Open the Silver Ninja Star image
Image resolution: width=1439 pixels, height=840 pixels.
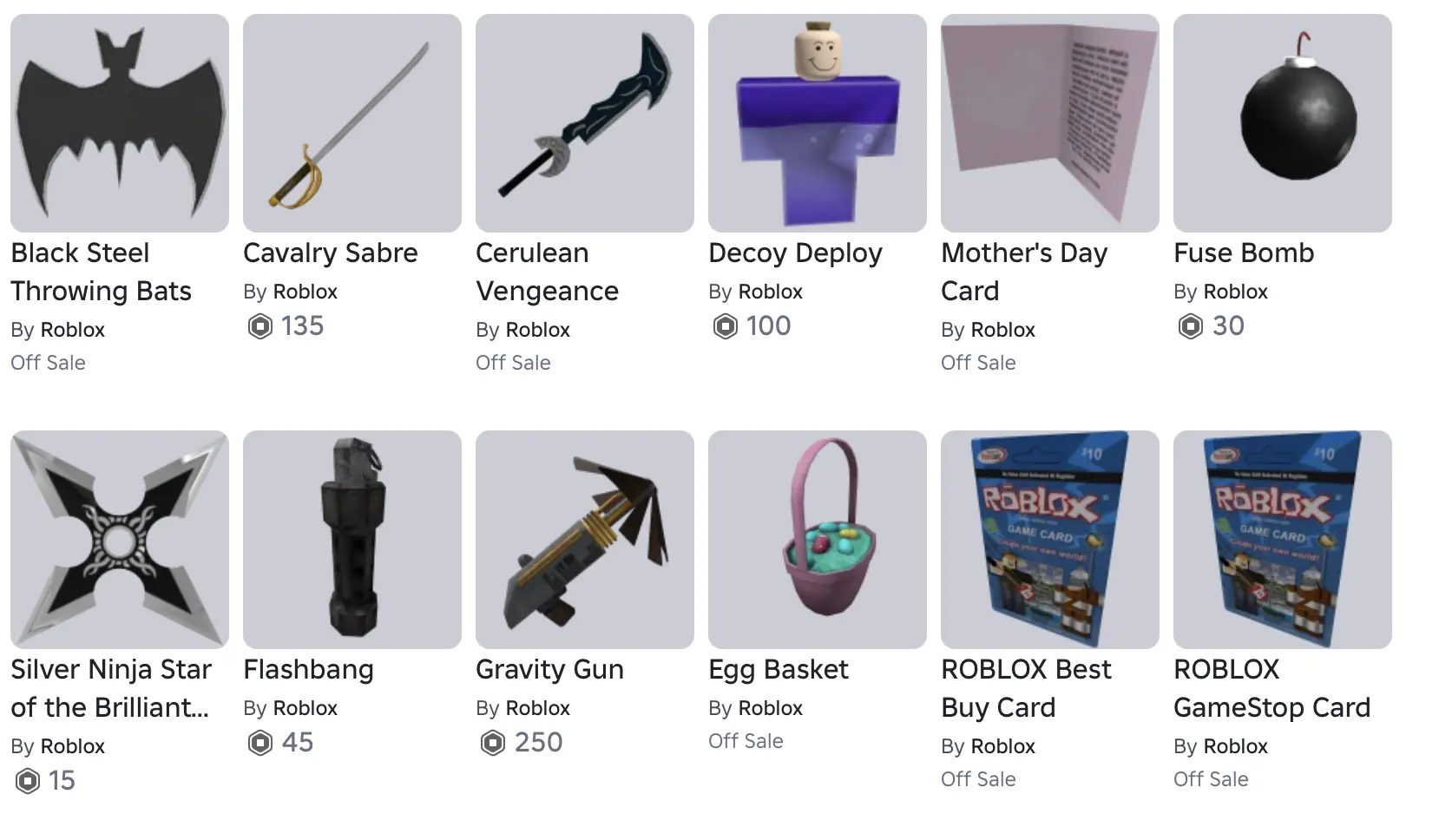click(x=120, y=540)
